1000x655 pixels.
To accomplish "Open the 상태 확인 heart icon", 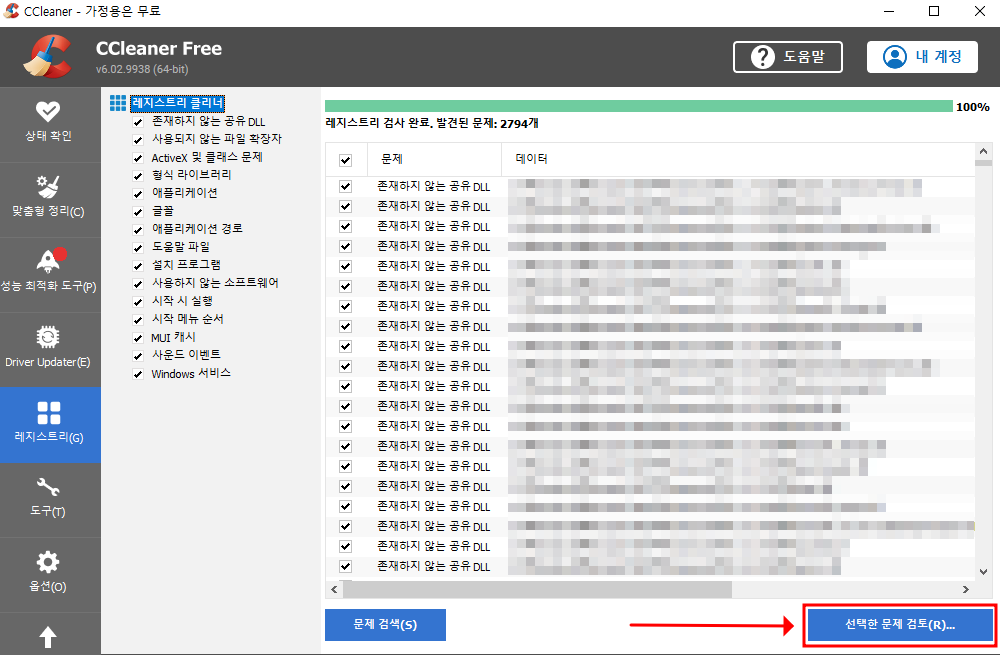I will [x=48, y=112].
